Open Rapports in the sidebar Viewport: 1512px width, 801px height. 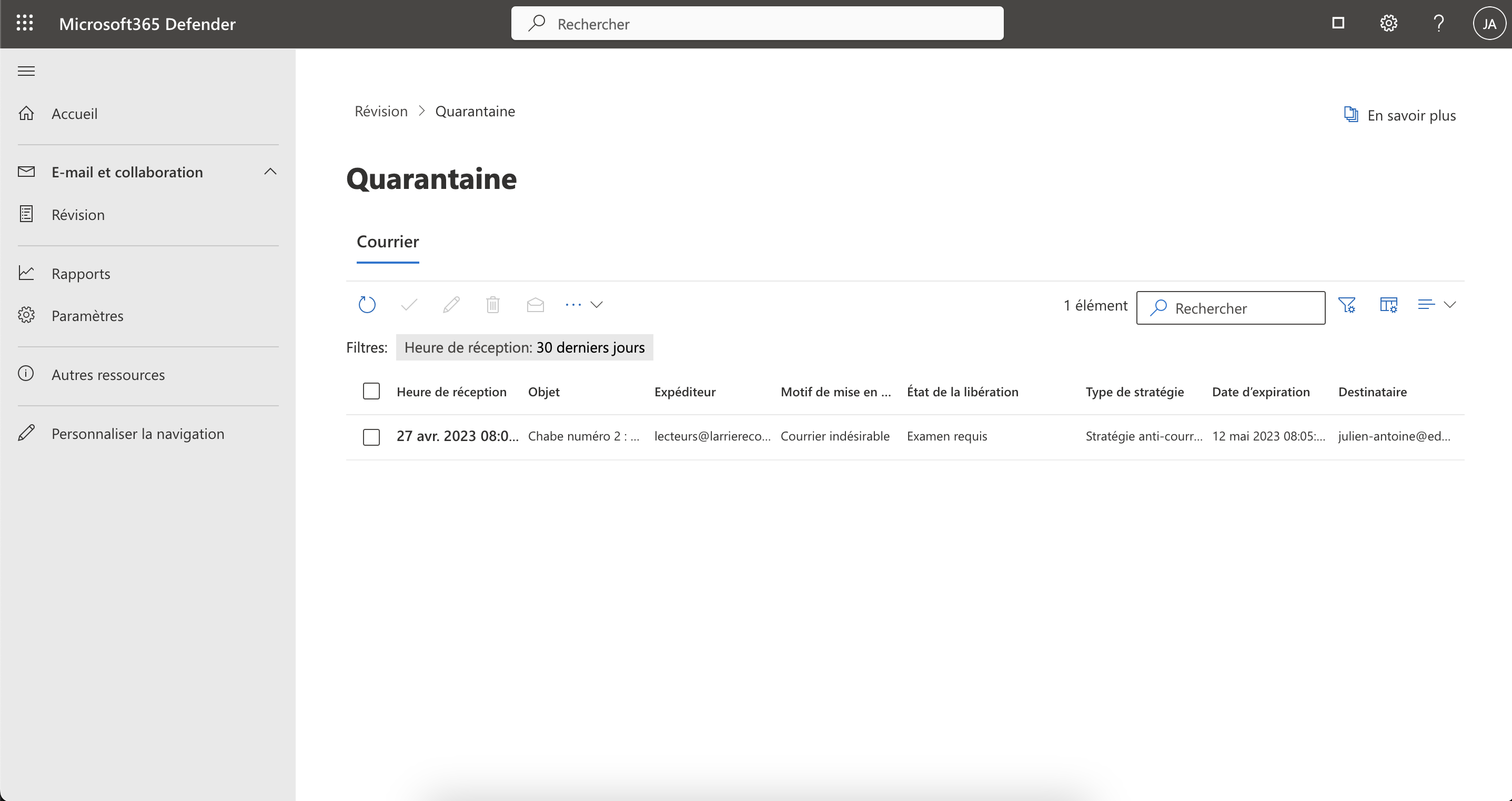81,274
